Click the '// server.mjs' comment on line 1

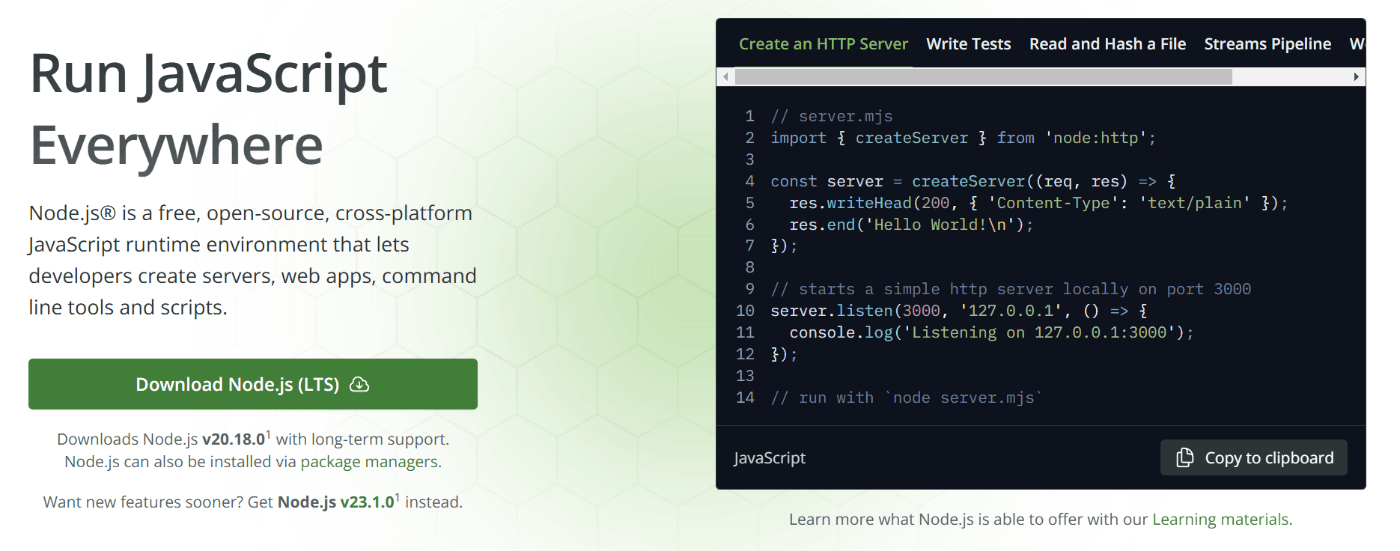pos(832,116)
